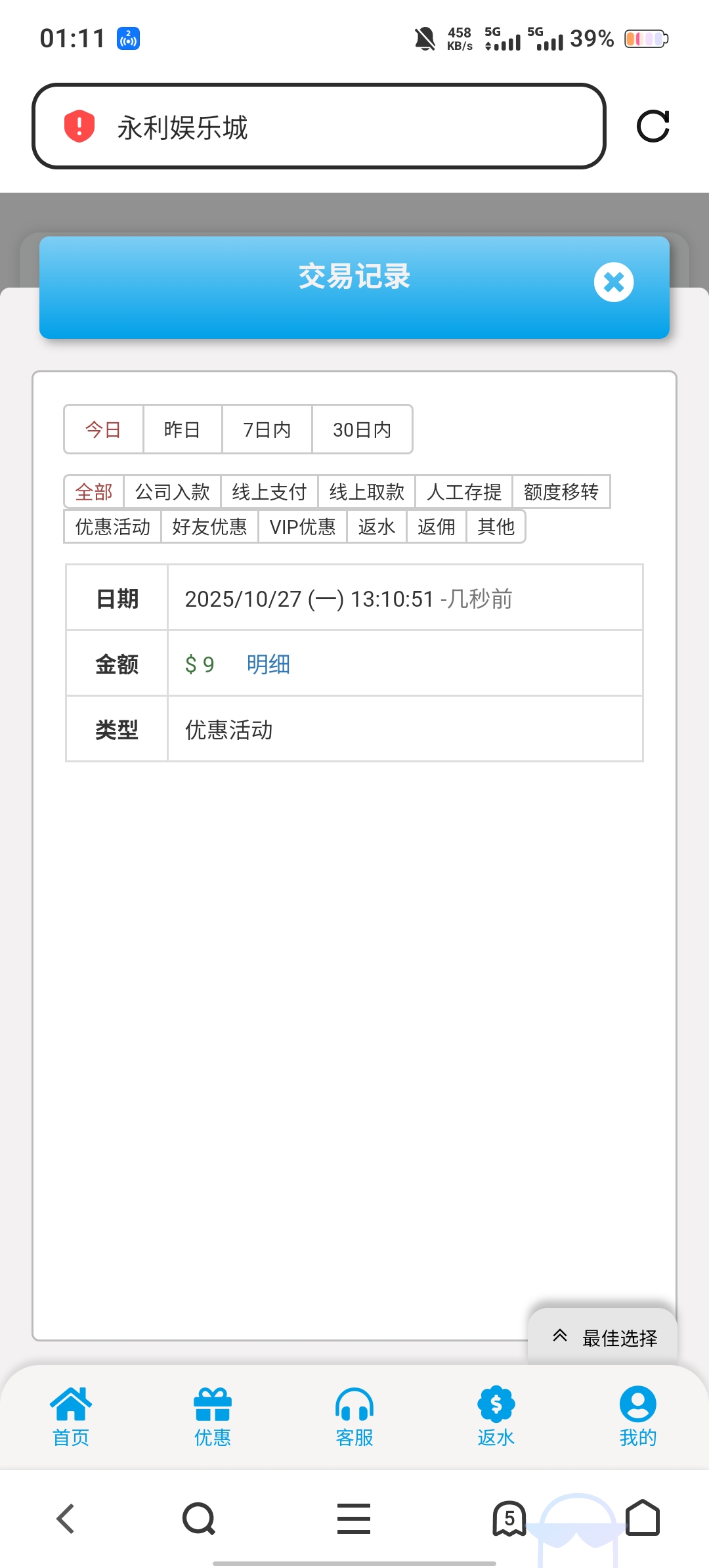Choose the 30日内 date range
Viewport: 709px width, 1568px height.
pos(362,429)
